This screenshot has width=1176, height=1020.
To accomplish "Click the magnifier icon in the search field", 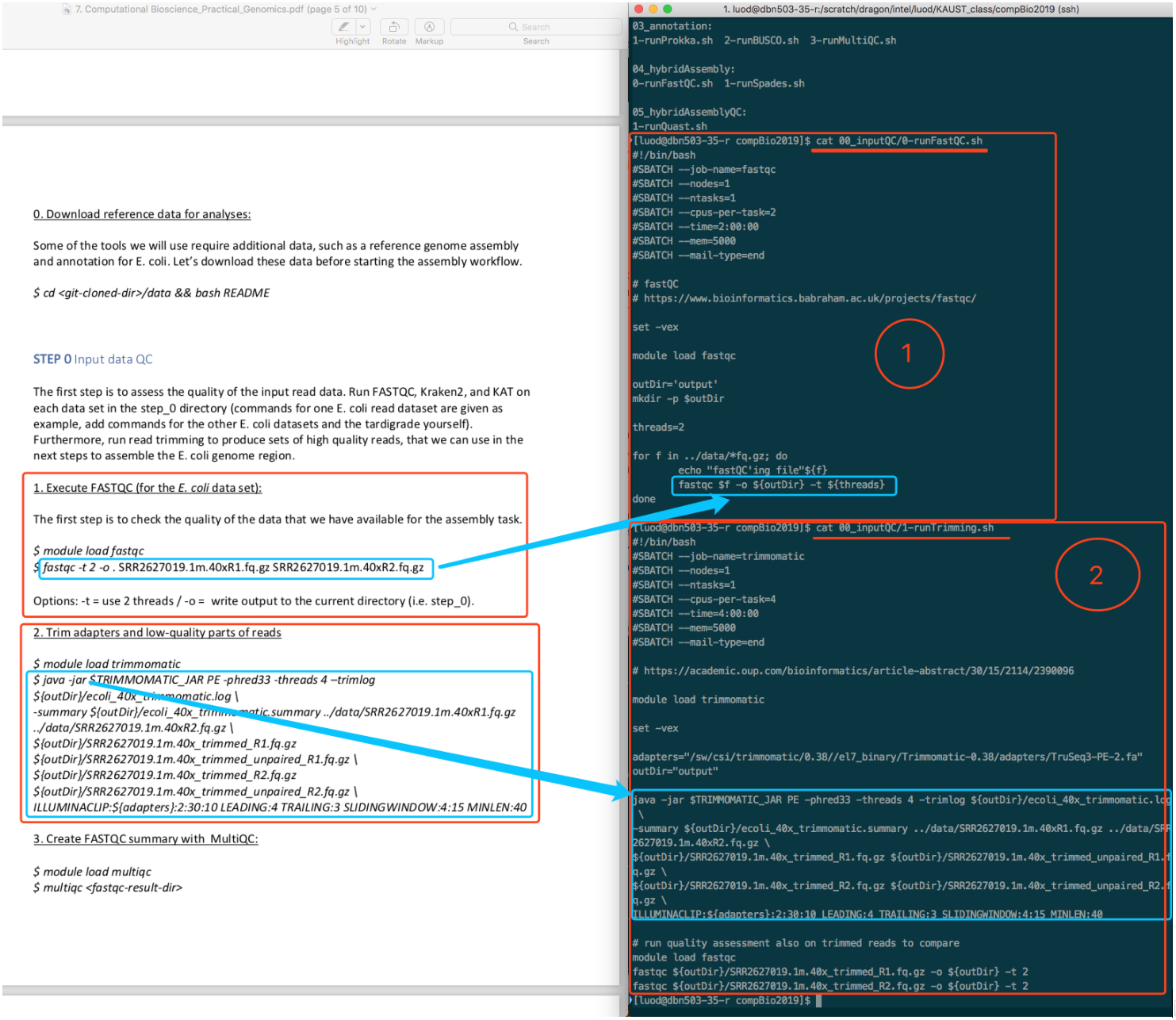I will (x=513, y=27).
